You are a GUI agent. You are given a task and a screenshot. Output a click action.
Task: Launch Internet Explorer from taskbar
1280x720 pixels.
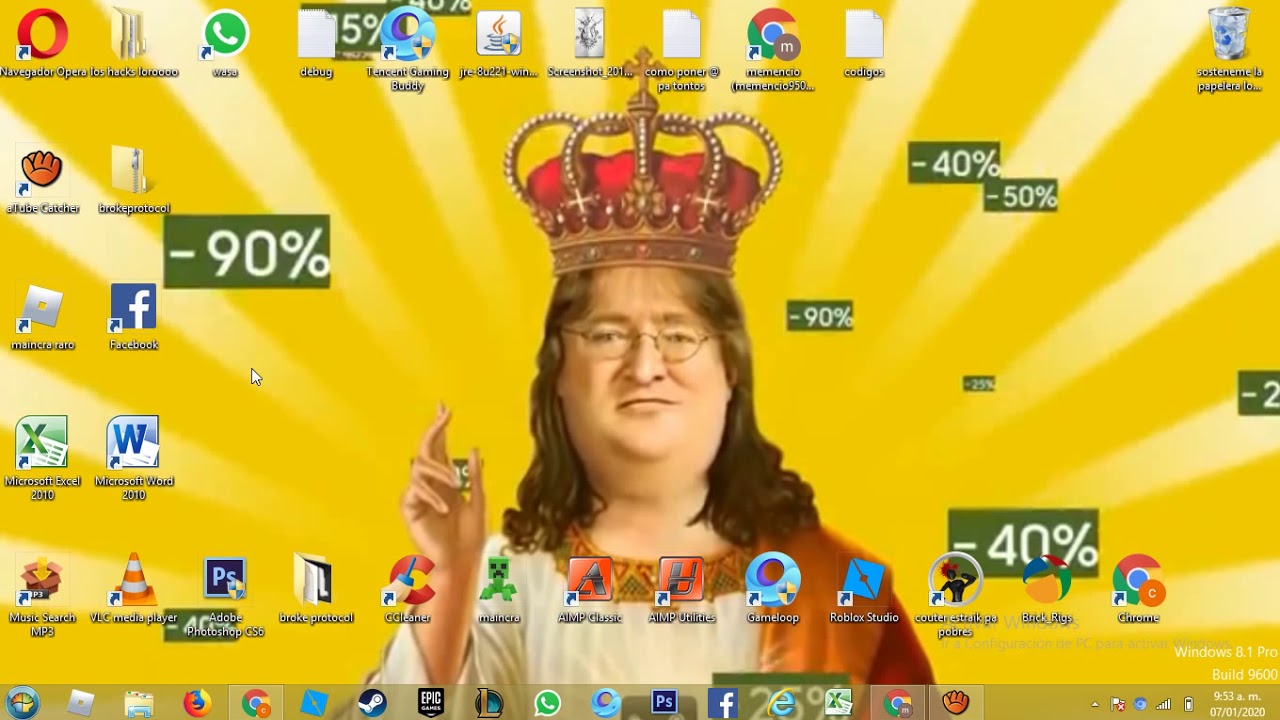[780, 704]
